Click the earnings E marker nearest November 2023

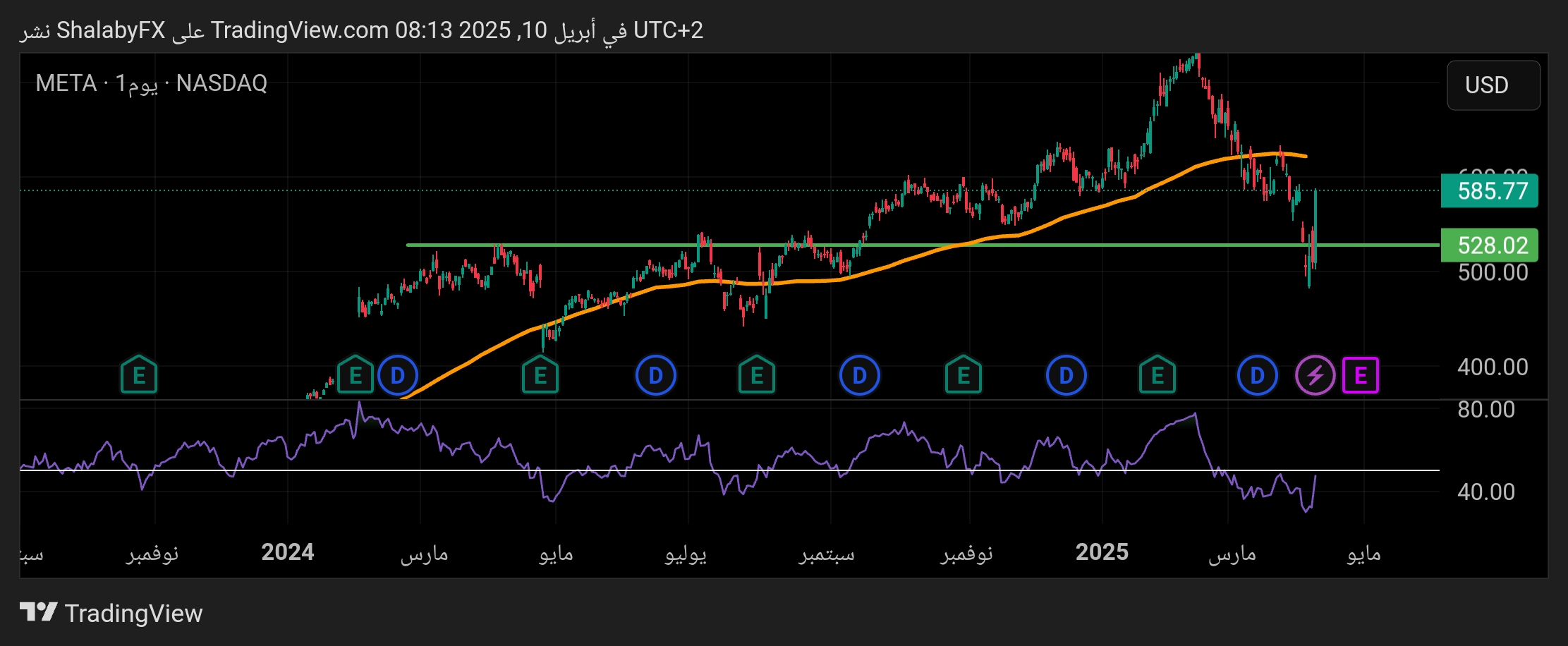[139, 375]
